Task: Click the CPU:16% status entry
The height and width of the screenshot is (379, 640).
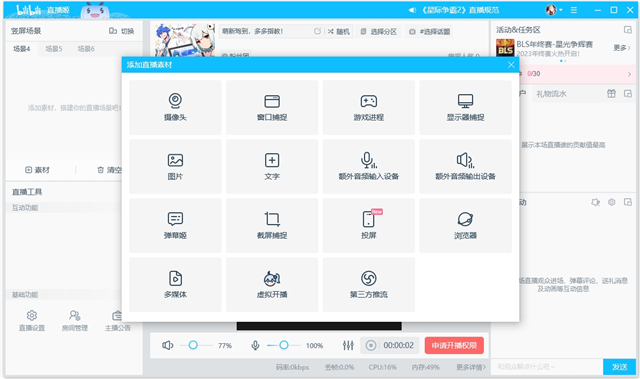Action: click(382, 367)
